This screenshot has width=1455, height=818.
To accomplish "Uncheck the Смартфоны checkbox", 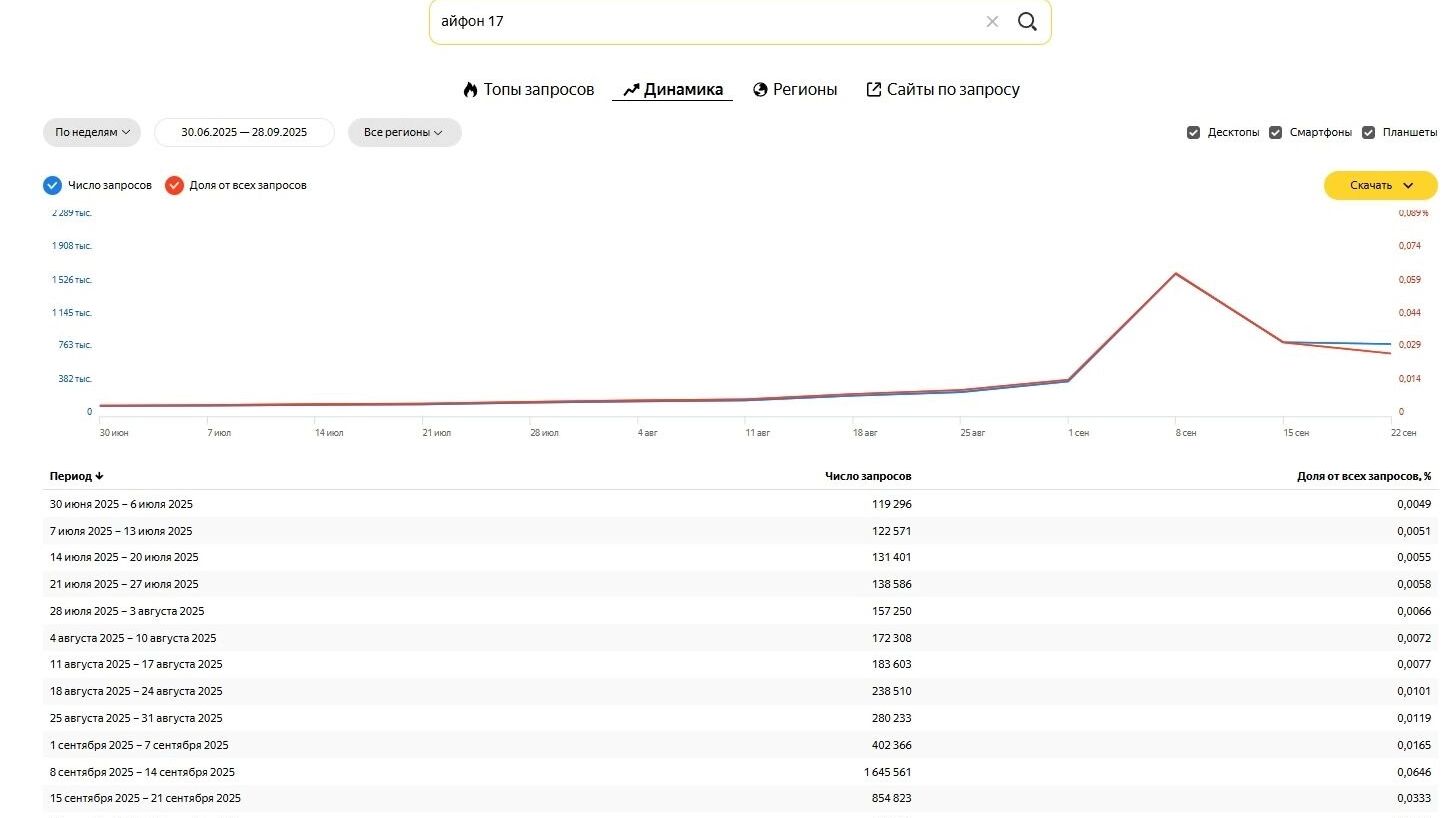I will (x=1275, y=133).
